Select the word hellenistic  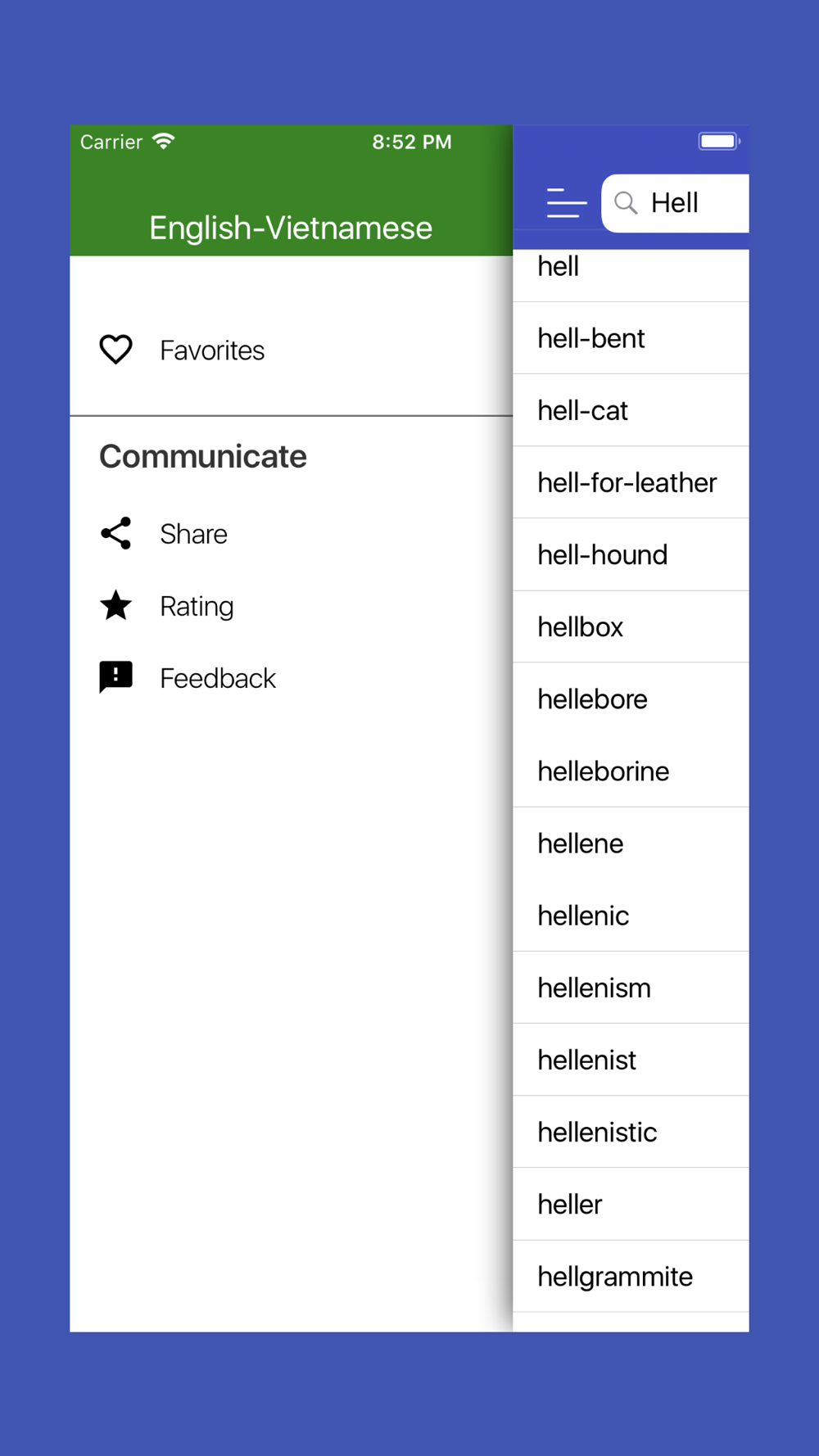click(x=631, y=1132)
